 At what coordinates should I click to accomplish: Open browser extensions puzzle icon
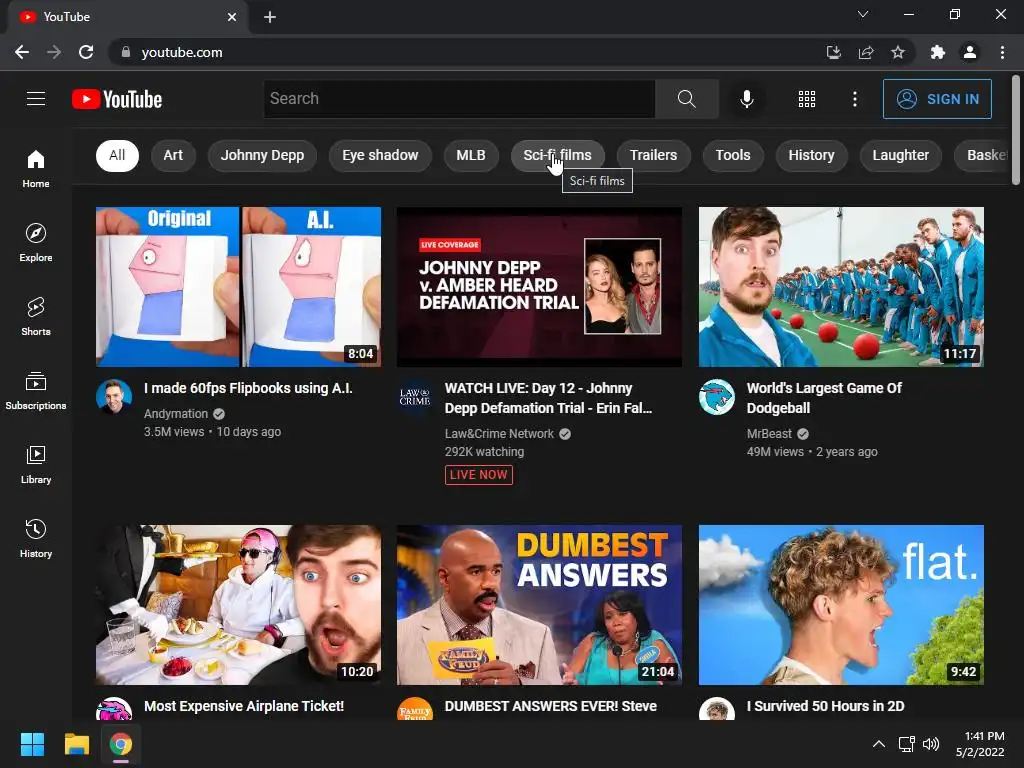pos(937,52)
